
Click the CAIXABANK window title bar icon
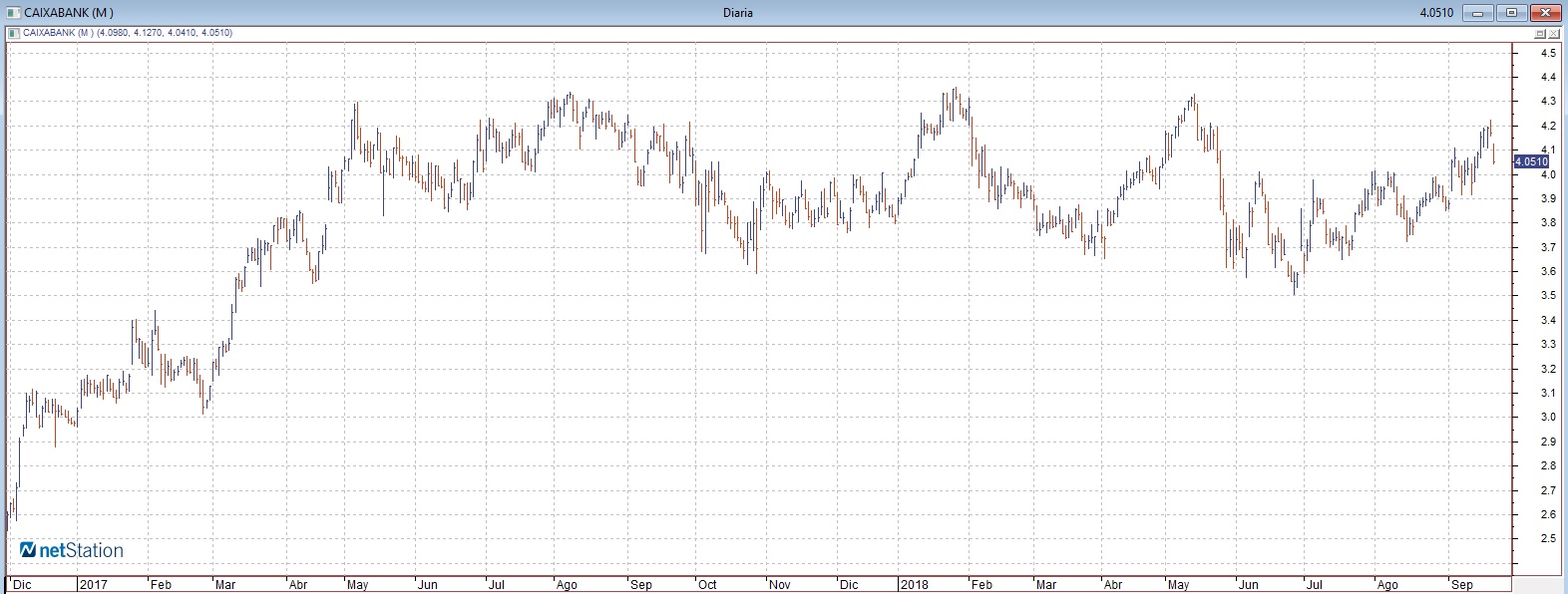pos(10,13)
